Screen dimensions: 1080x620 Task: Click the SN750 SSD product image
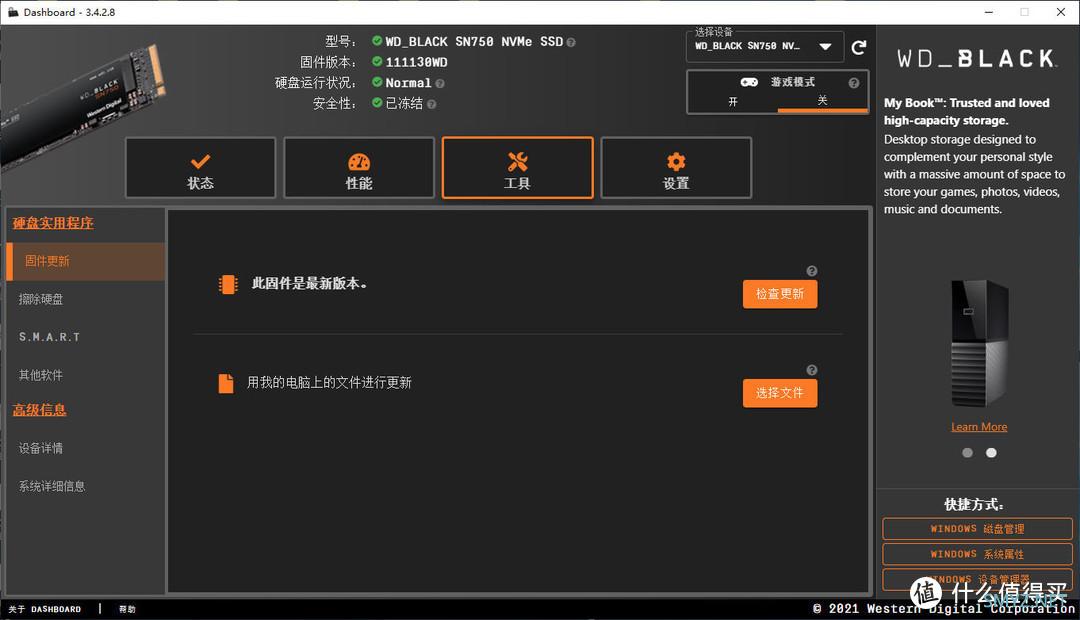pos(83,107)
